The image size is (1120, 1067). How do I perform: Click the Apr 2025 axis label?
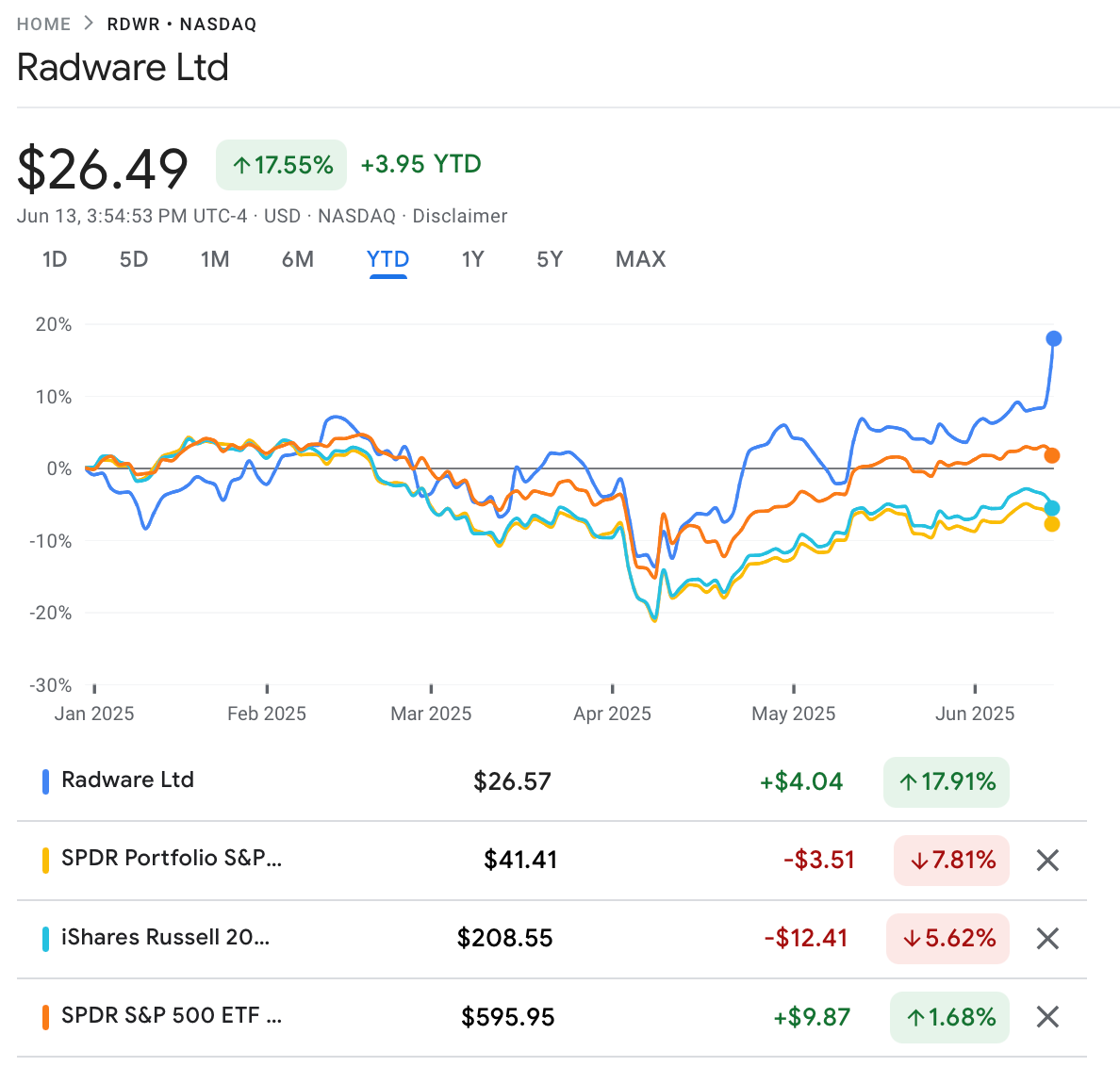[x=612, y=714]
